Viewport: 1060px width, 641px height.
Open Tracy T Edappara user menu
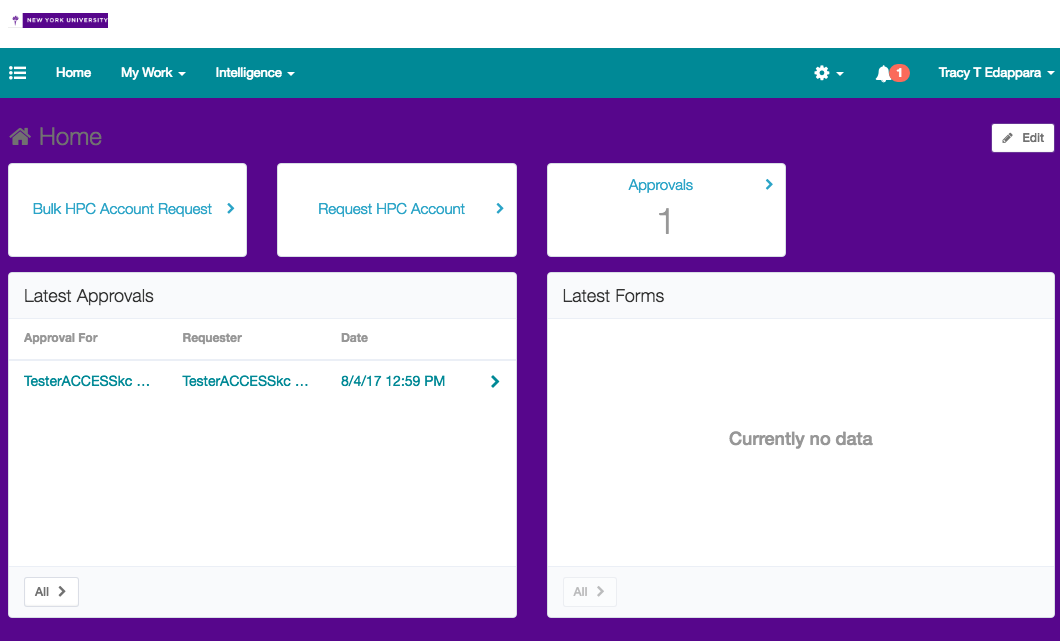[x=996, y=73]
